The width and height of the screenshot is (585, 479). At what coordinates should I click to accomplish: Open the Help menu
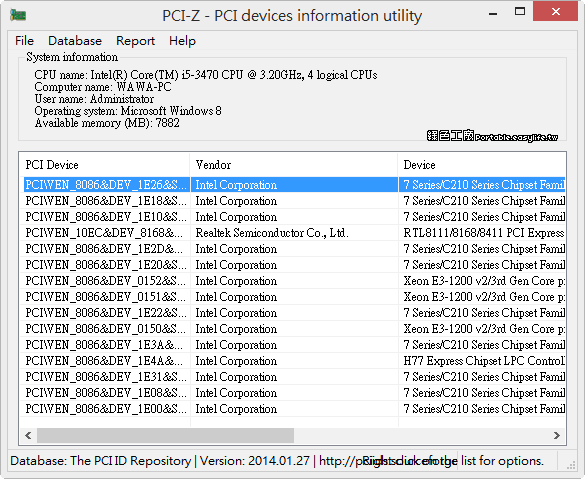(182, 41)
